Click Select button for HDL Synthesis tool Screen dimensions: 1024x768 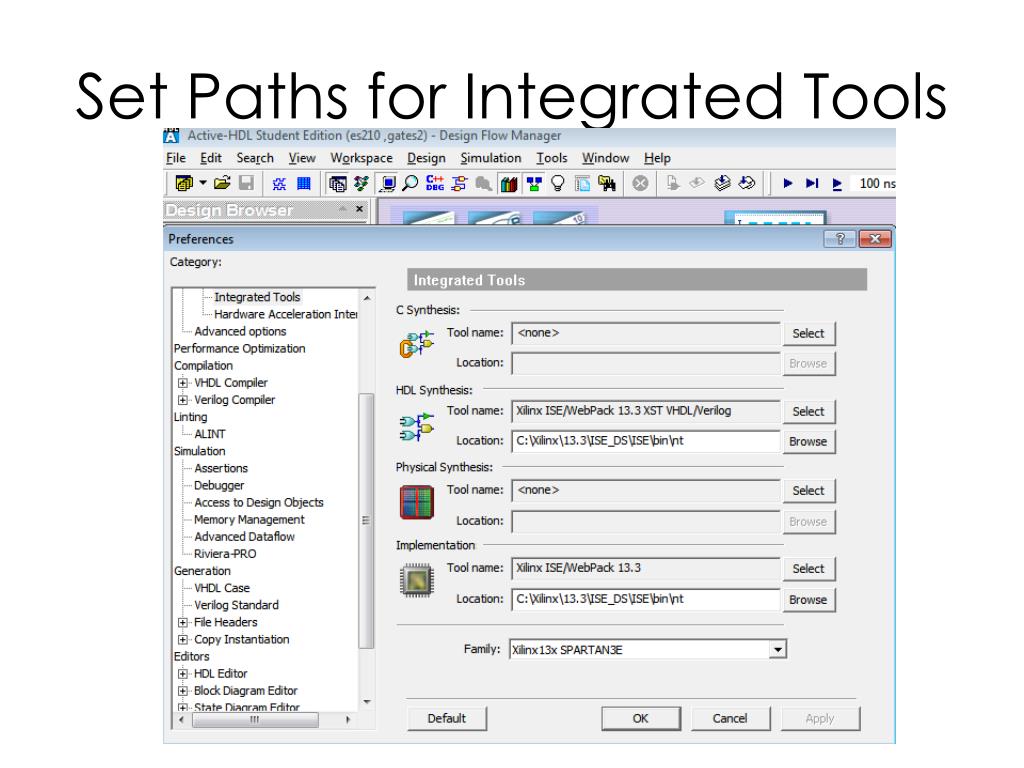click(x=808, y=411)
